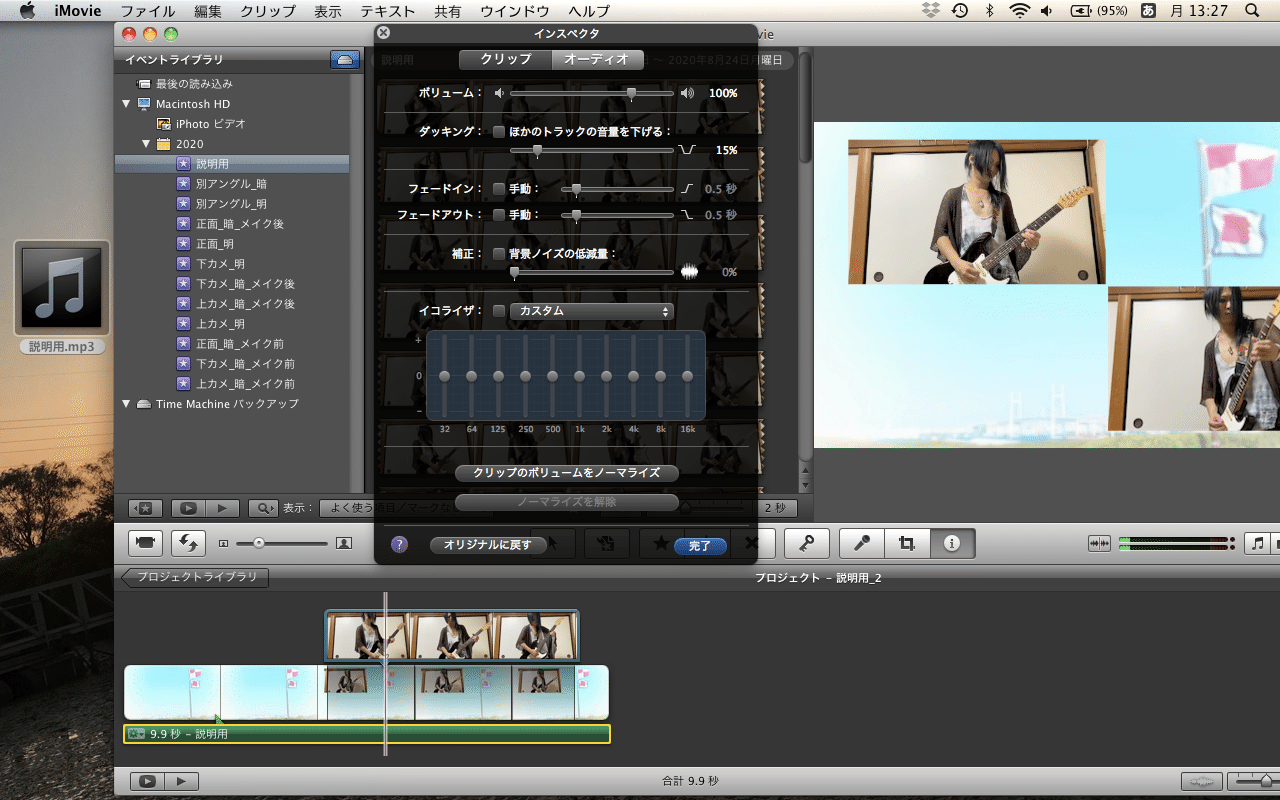Image resolution: width=1280 pixels, height=800 pixels.
Task: Close the Inspector with its X button
Action: [384, 33]
